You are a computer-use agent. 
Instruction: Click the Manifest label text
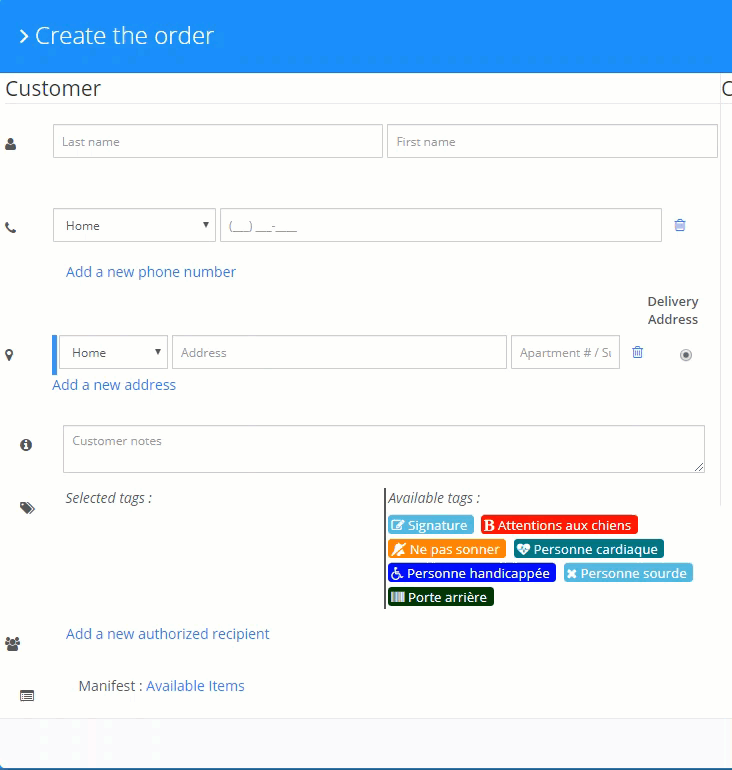tap(110, 686)
